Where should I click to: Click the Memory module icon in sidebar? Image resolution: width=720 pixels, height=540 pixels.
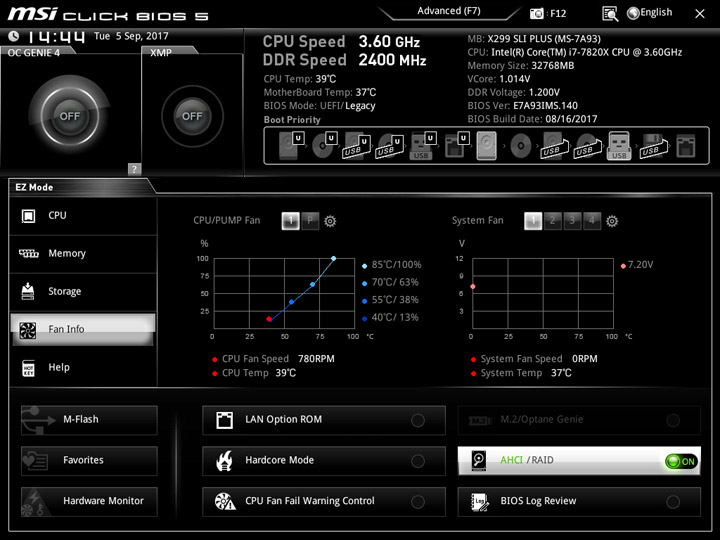click(28, 253)
